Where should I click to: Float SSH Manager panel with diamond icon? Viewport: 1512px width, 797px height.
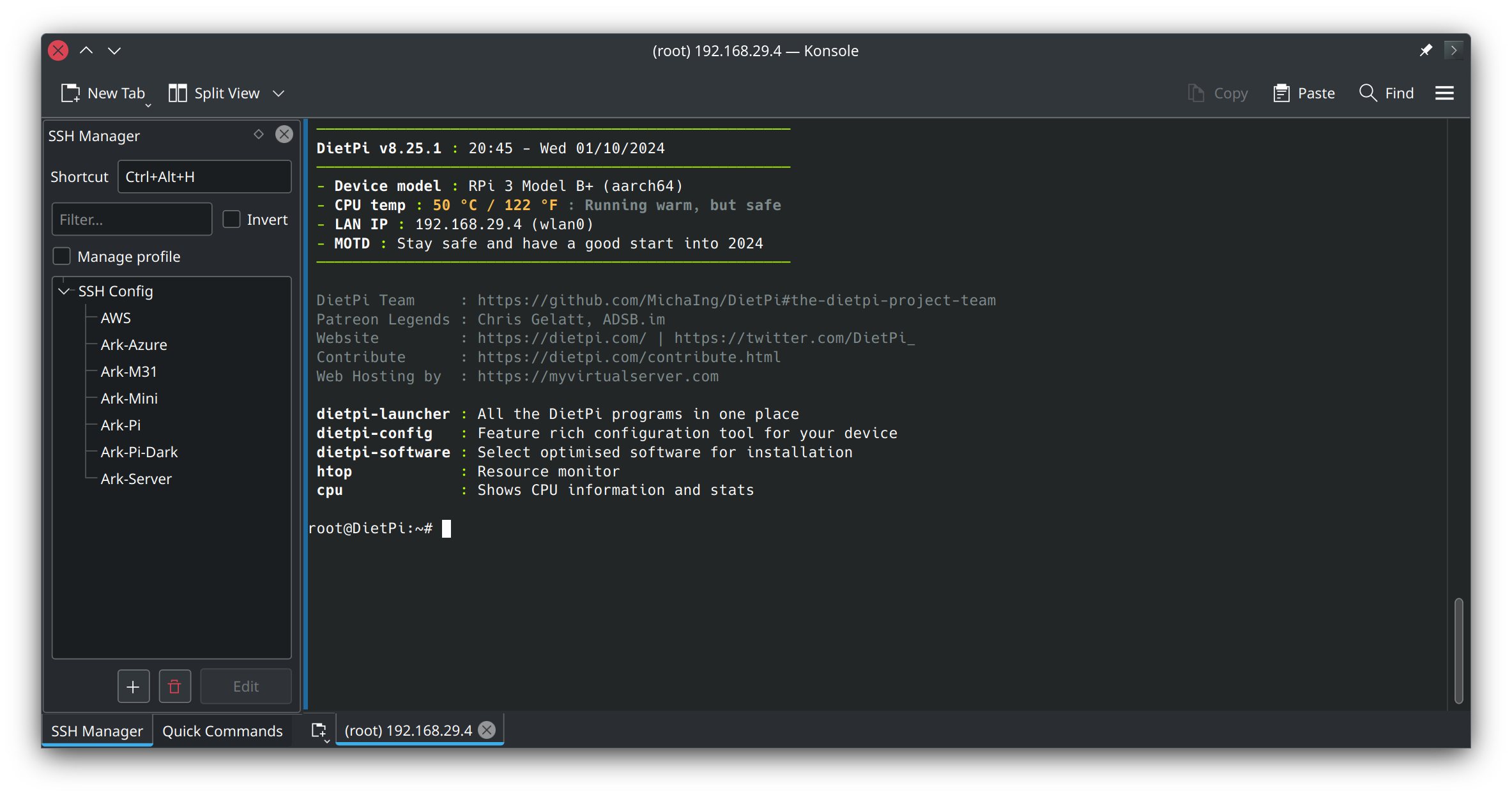pyautogui.click(x=259, y=134)
